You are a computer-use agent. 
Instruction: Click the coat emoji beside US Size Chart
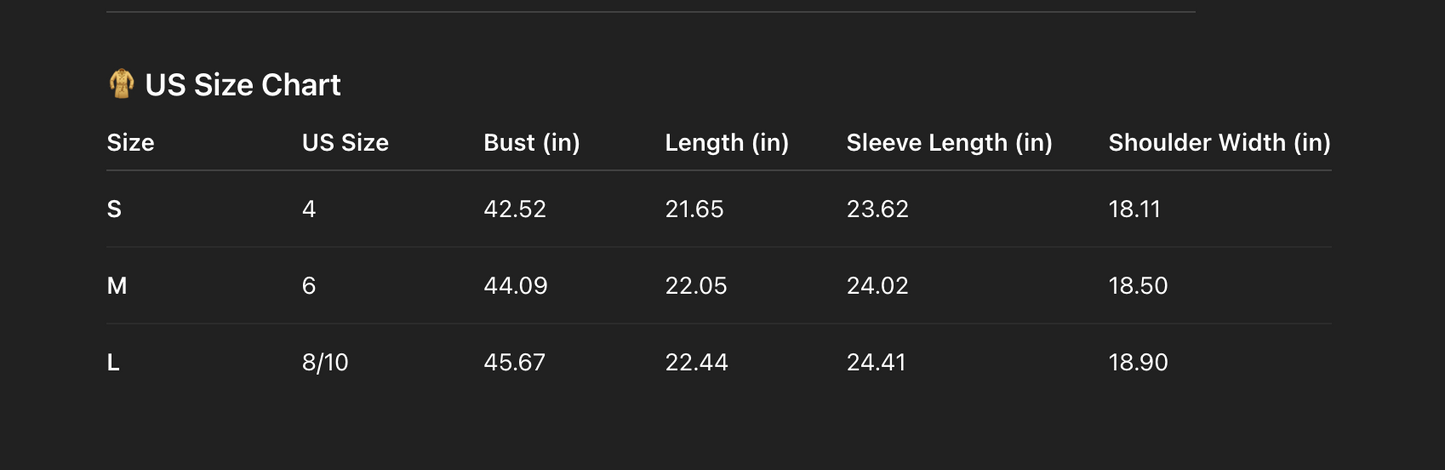pyautogui.click(x=121, y=84)
